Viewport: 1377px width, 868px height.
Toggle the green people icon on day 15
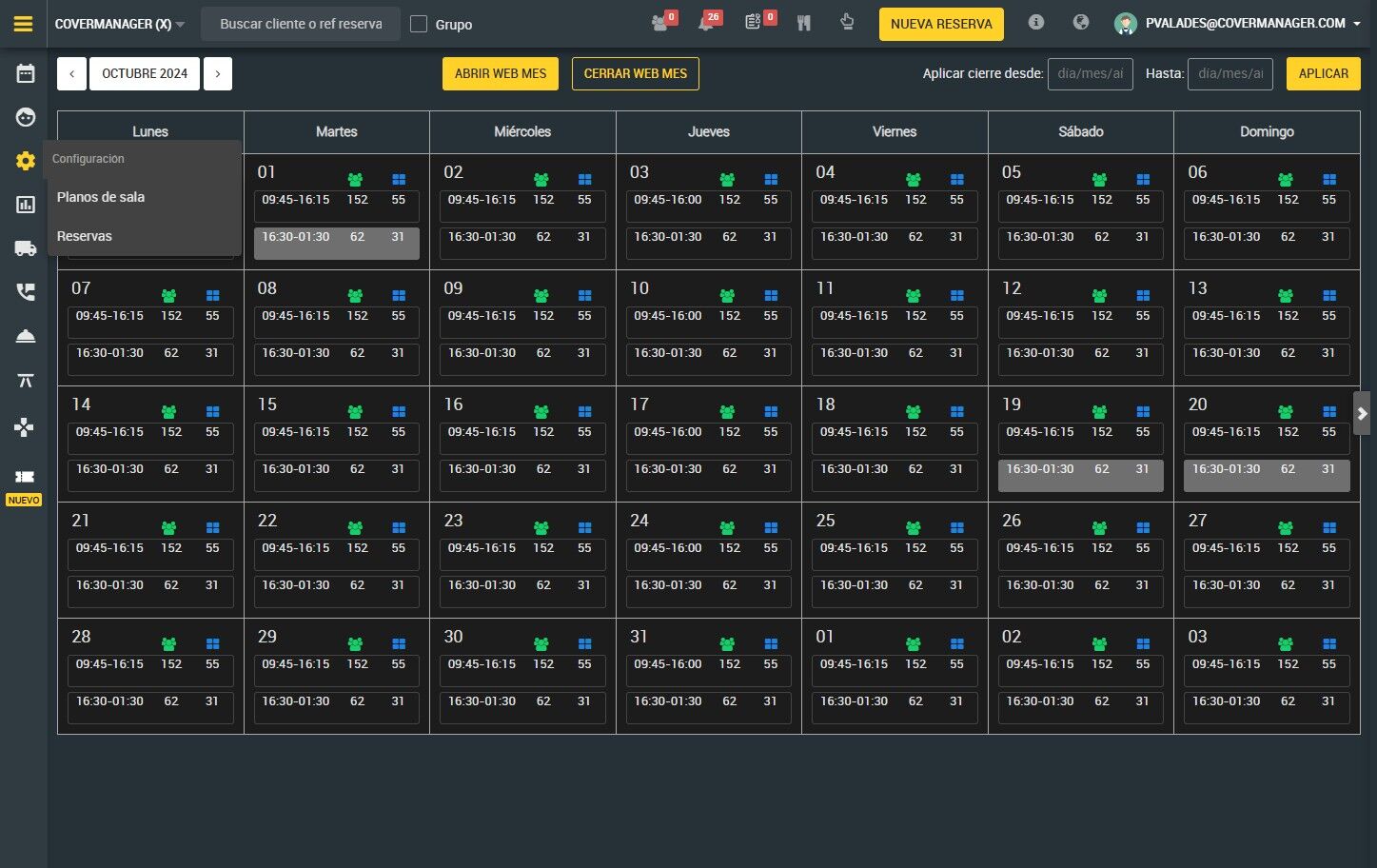pos(355,411)
